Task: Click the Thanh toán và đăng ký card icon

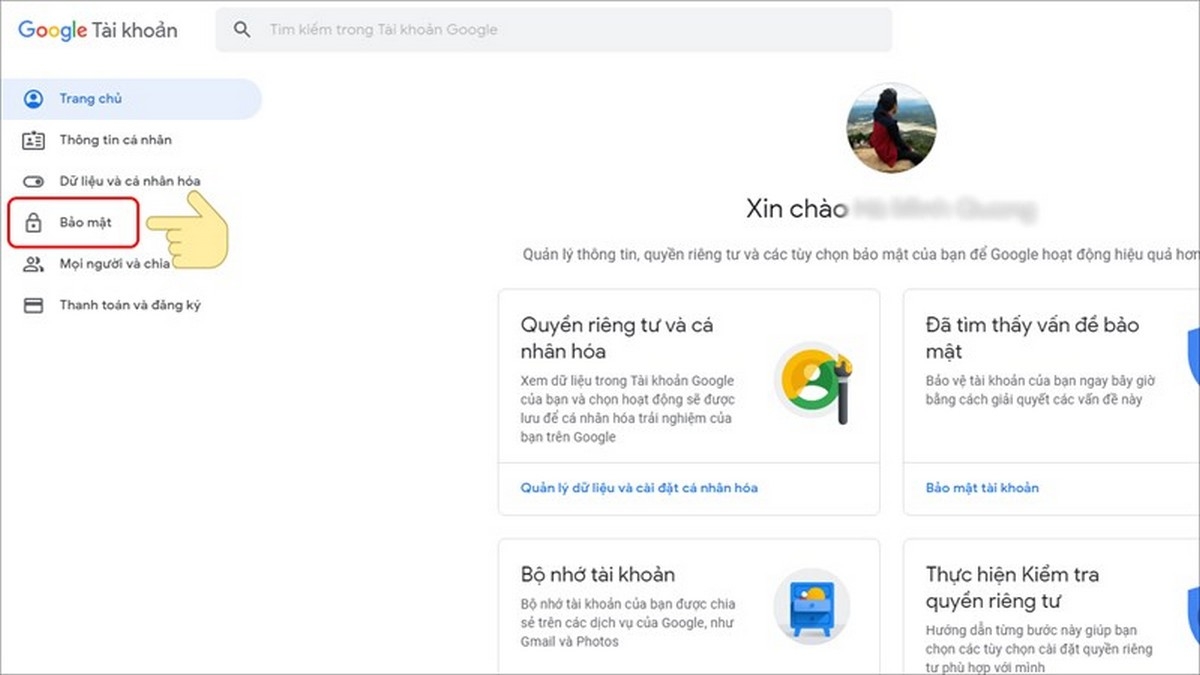Action: point(34,305)
